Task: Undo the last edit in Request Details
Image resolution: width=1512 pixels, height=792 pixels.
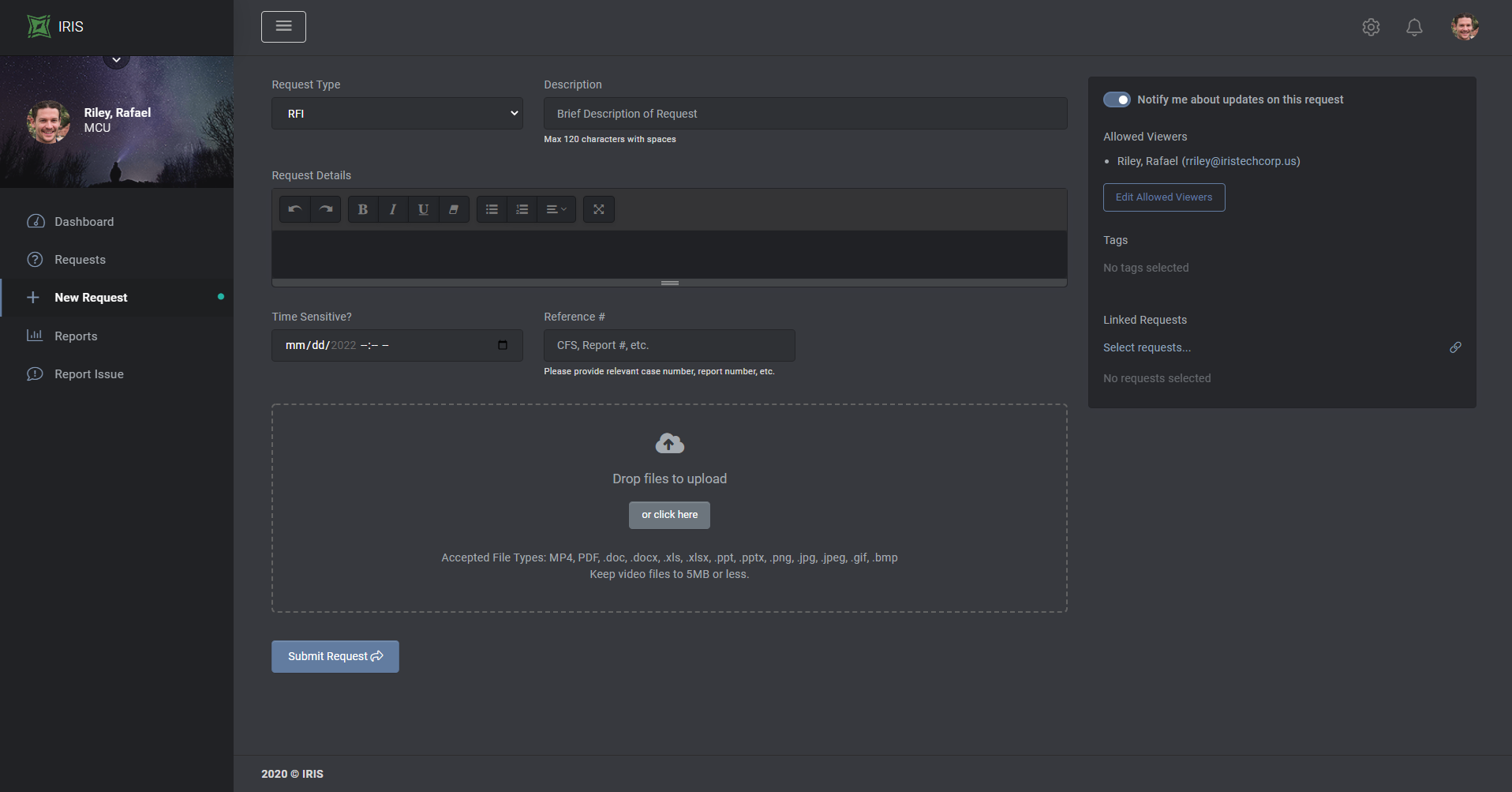Action: 294,209
